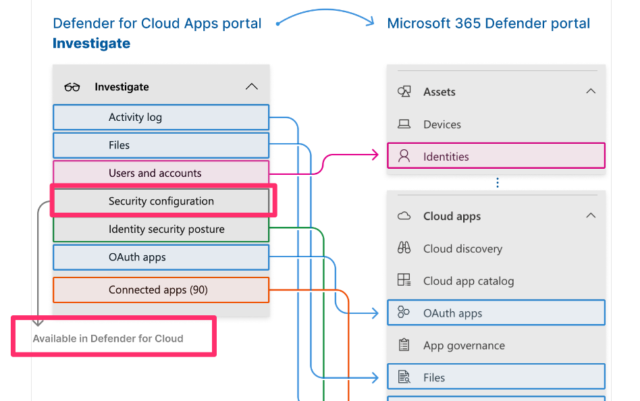
Task: Click the bold Investigate subtitle
Action: (x=91, y=43)
